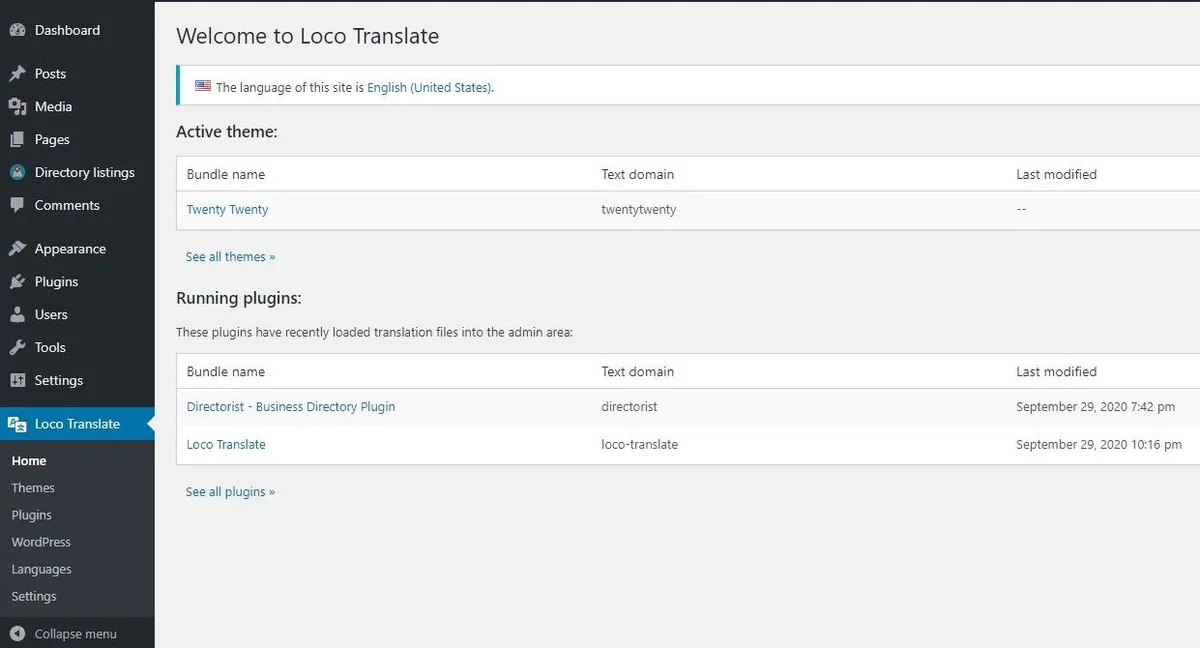This screenshot has width=1200, height=648.
Task: Click the Tools wrench icon
Action: (17, 348)
